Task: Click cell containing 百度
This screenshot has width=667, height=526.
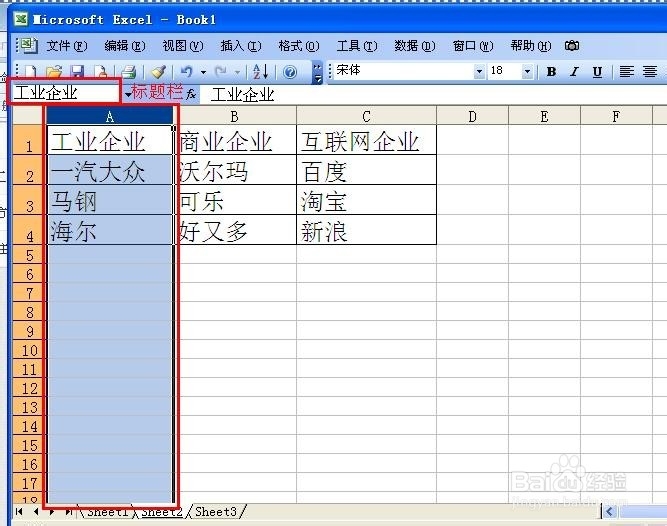Action: coord(366,170)
